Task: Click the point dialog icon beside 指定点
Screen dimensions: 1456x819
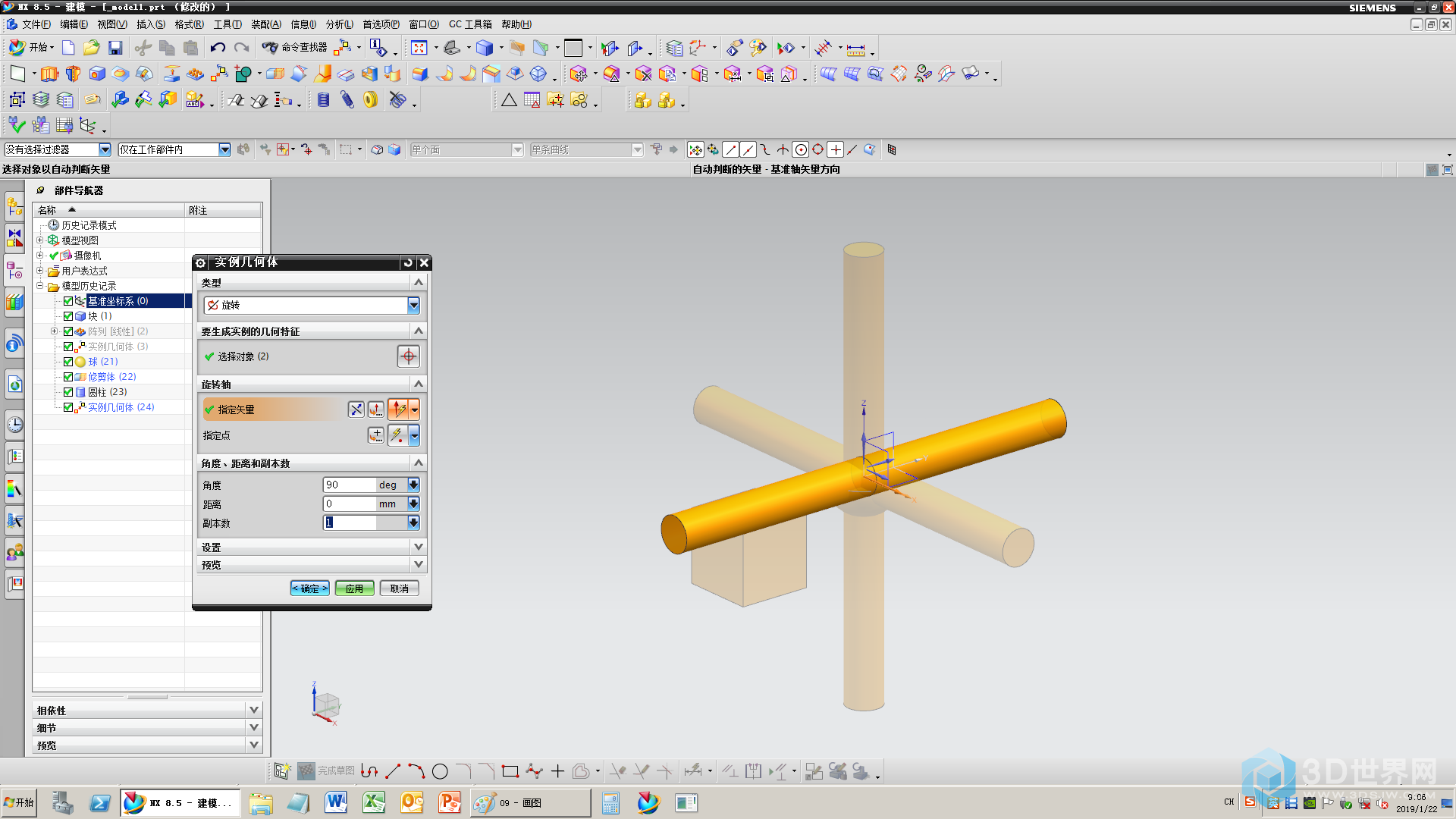Action: [376, 435]
